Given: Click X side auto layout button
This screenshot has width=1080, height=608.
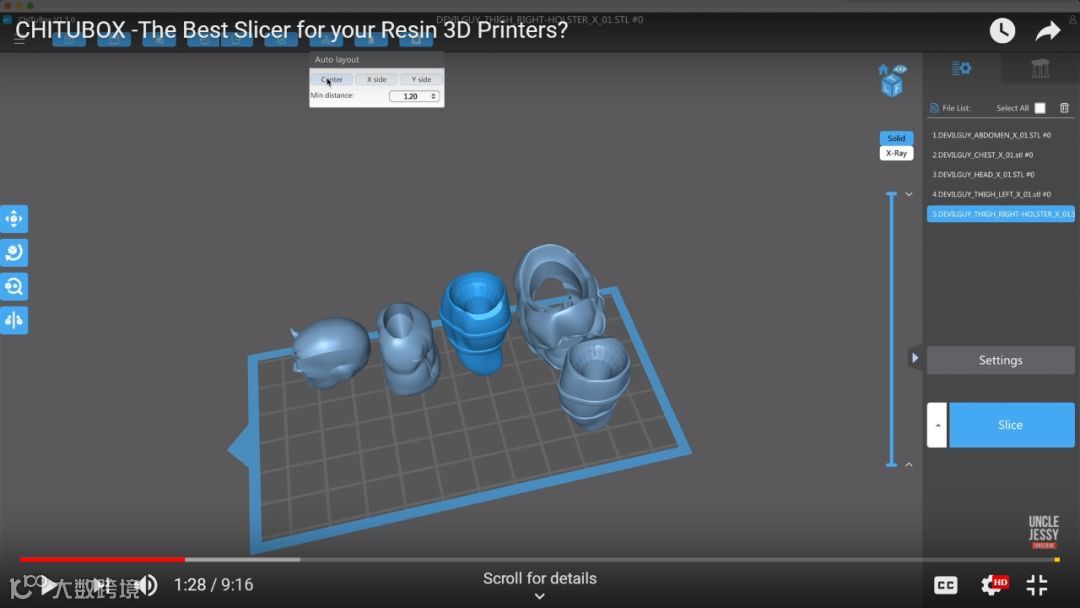Looking at the screenshot, I should [x=376, y=79].
